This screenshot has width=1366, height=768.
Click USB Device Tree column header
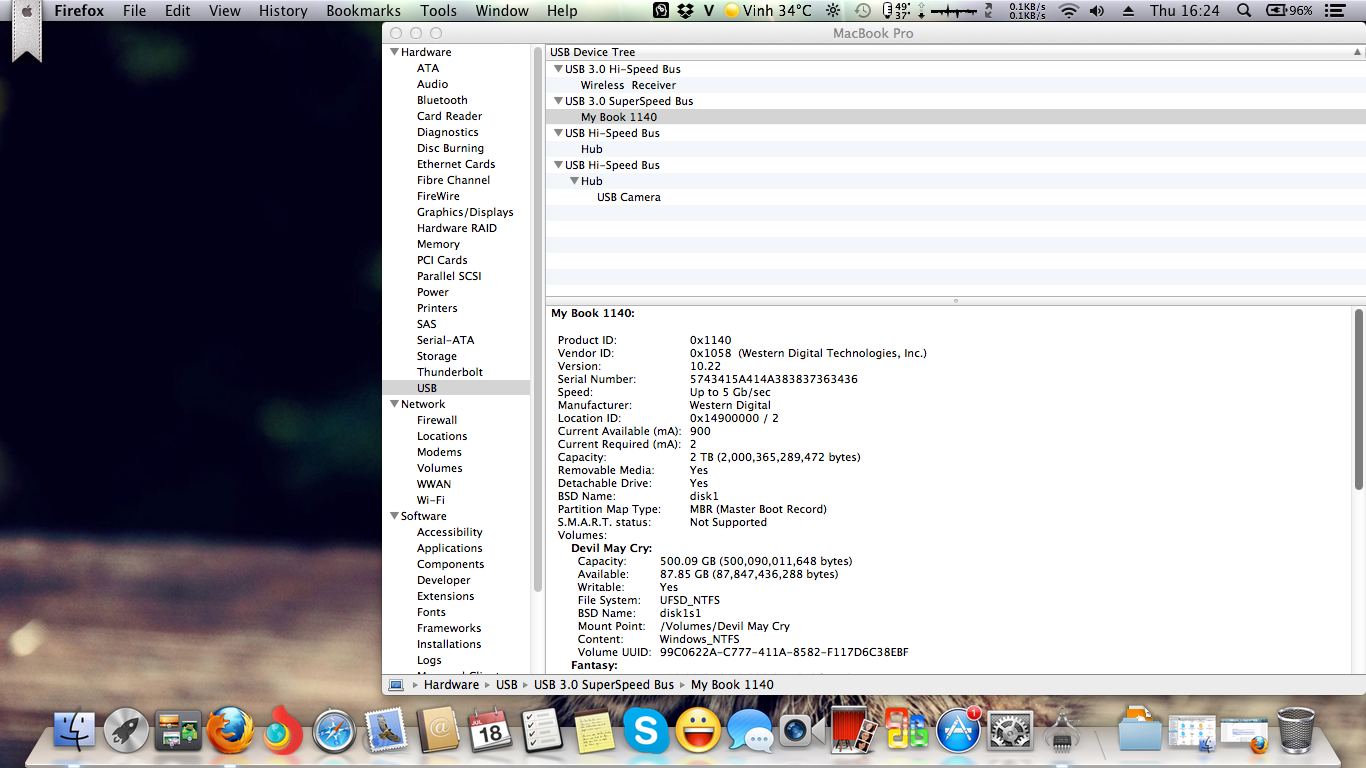click(955, 52)
